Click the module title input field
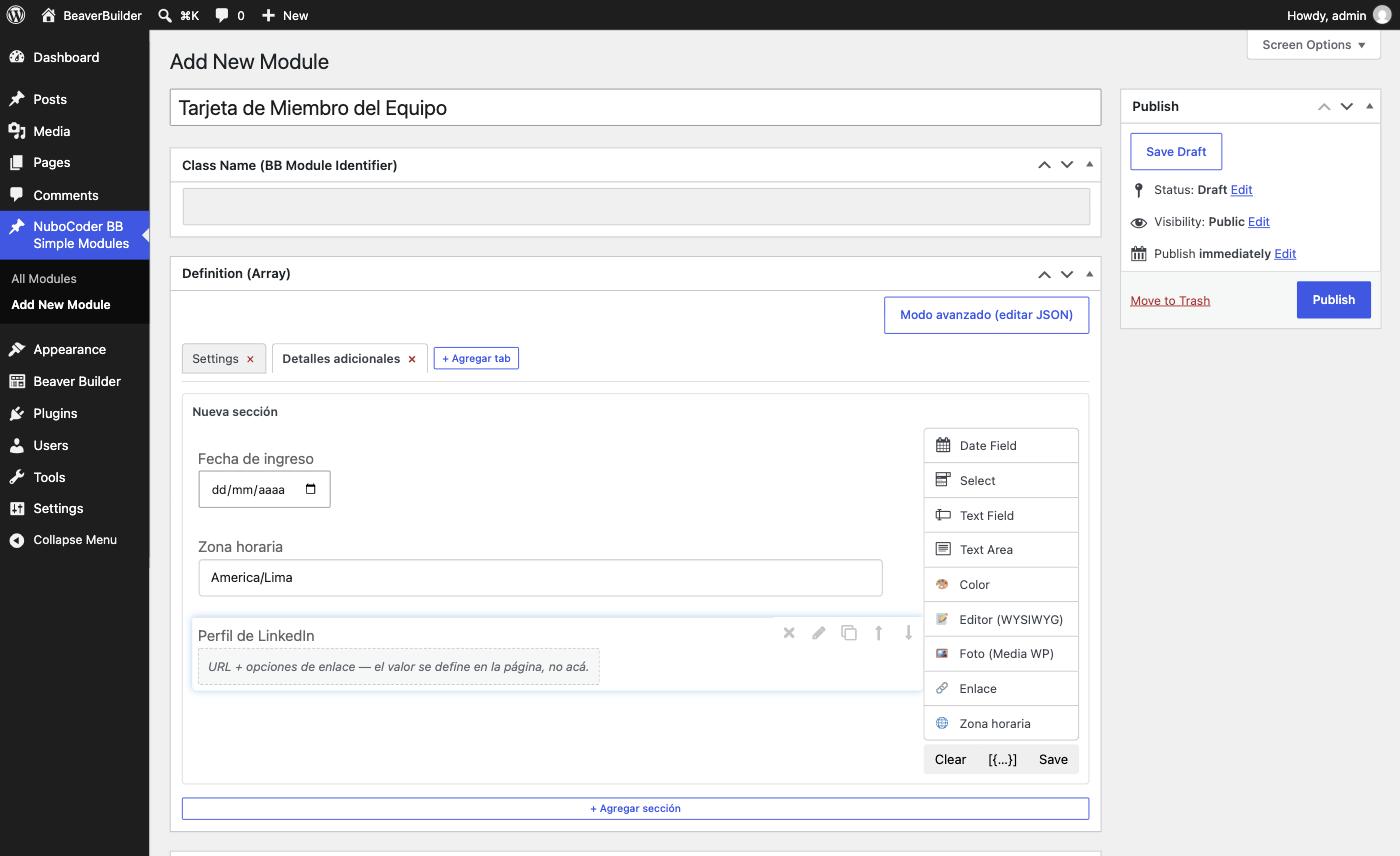Viewport: 1400px width, 856px height. coord(635,108)
